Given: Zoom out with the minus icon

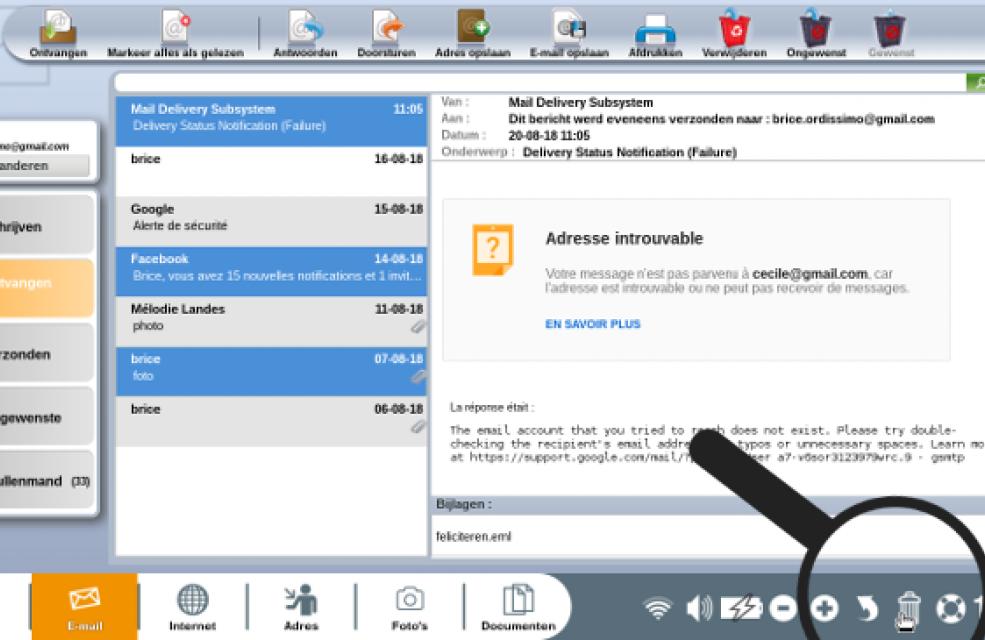Looking at the screenshot, I should coord(783,608).
